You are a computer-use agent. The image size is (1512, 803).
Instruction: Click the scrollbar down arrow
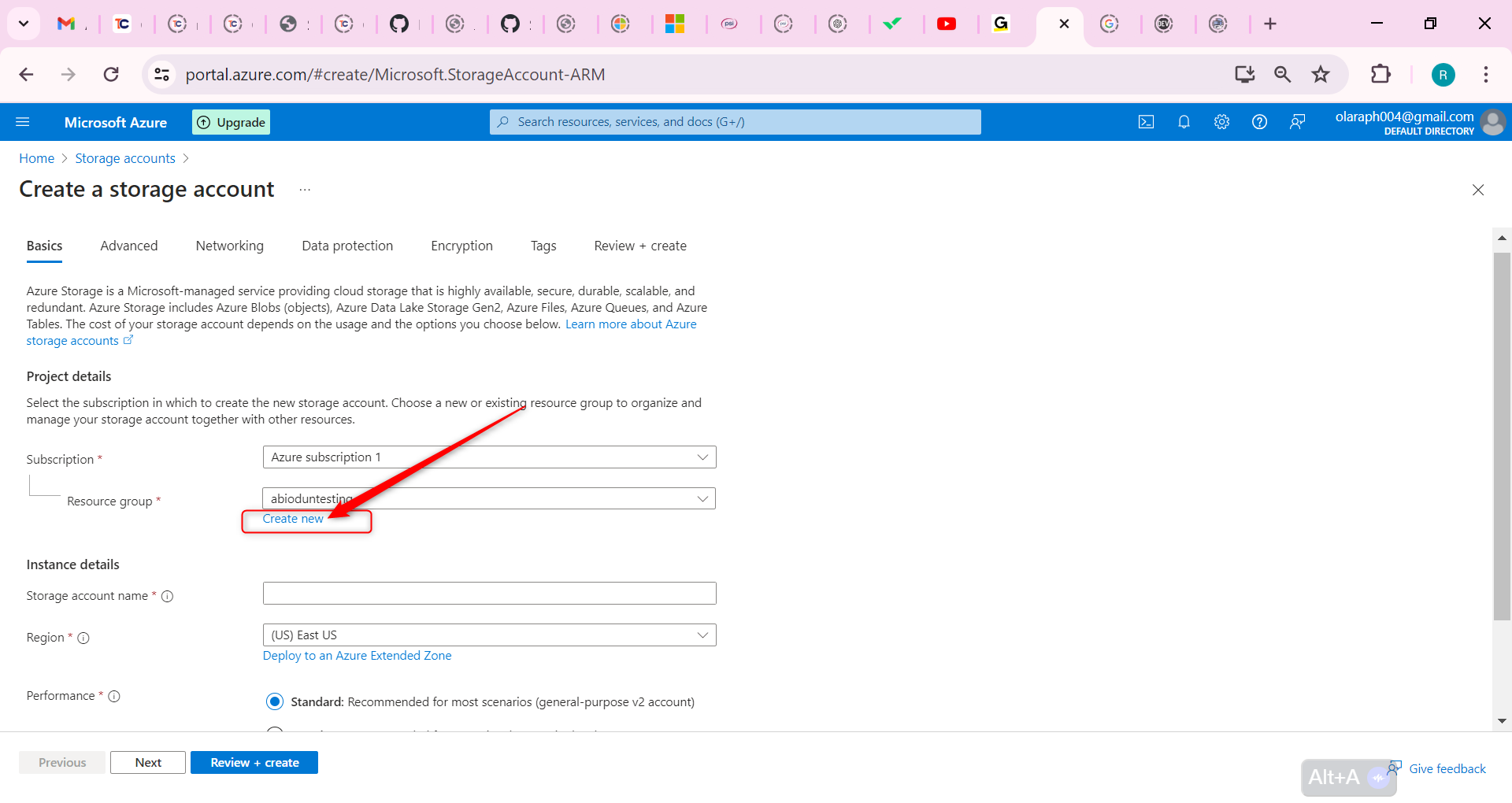click(x=1502, y=721)
